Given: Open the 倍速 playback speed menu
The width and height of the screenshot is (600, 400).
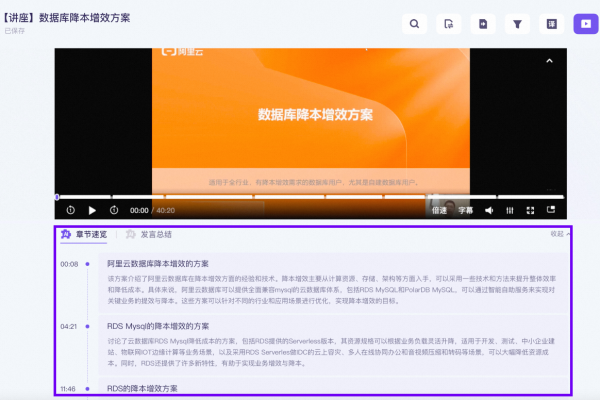Looking at the screenshot, I should click(439, 210).
